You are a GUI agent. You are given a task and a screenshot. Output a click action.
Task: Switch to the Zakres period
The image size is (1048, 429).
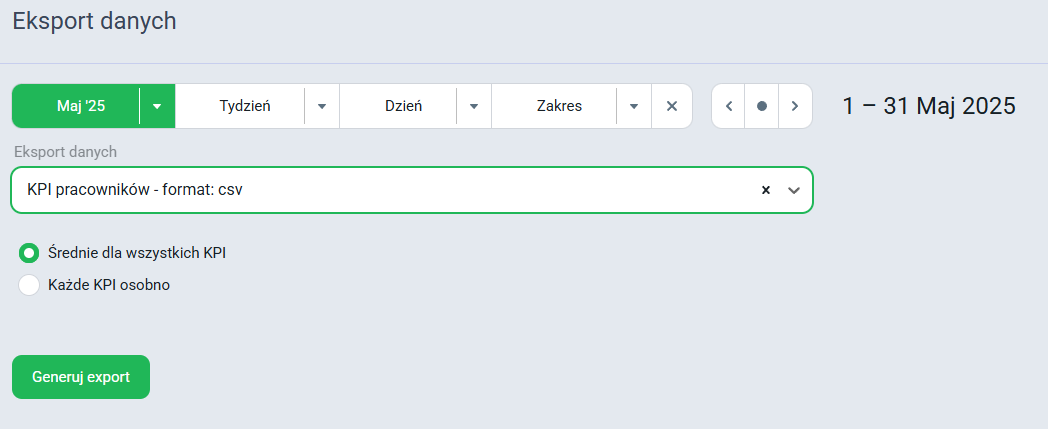coord(559,106)
